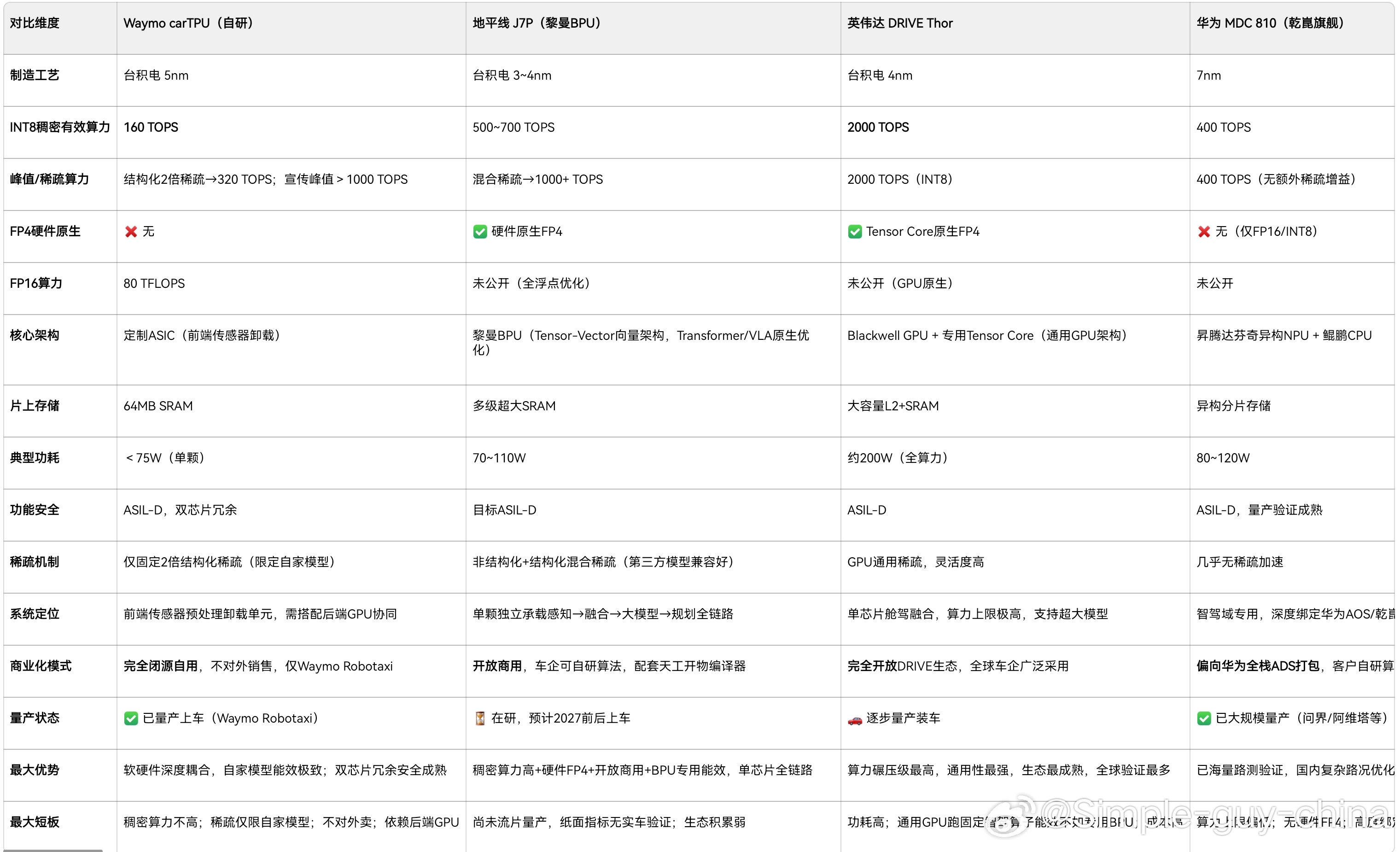Viewport: 1400px width, 852px height.
Task: Click the horizontal scrollbar at table bottom
Action: (x=53, y=850)
